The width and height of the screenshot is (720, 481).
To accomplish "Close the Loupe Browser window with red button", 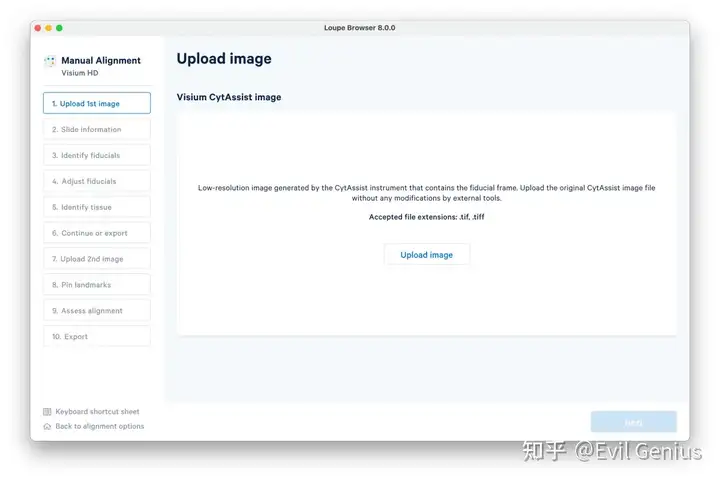I will (x=38, y=28).
